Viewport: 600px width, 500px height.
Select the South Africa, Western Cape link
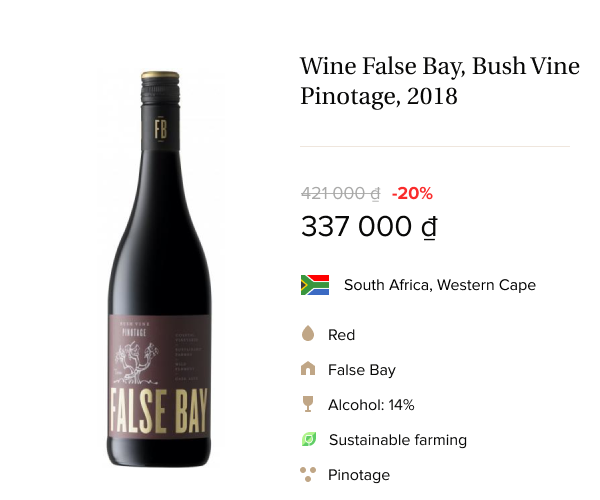coord(439,285)
